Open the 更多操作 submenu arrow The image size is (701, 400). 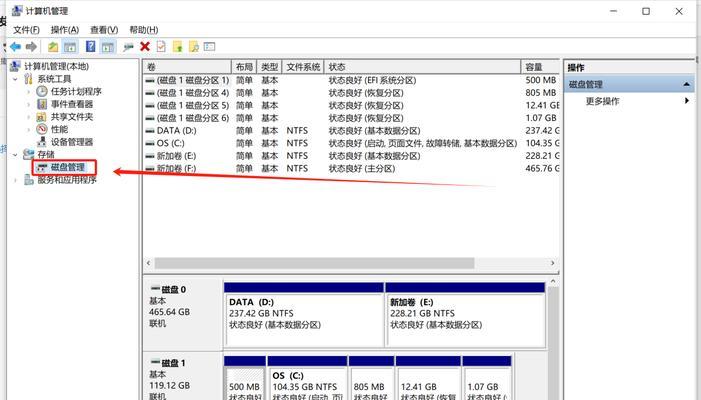tap(687, 101)
